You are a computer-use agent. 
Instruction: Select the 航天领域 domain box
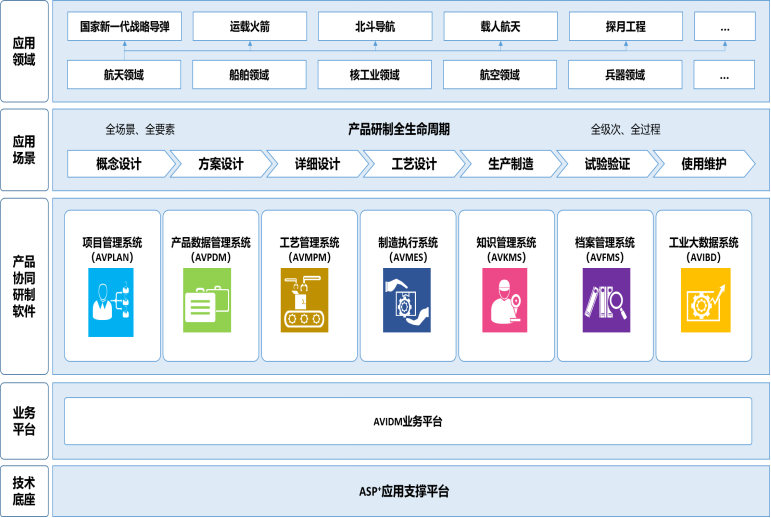pyautogui.click(x=125, y=75)
